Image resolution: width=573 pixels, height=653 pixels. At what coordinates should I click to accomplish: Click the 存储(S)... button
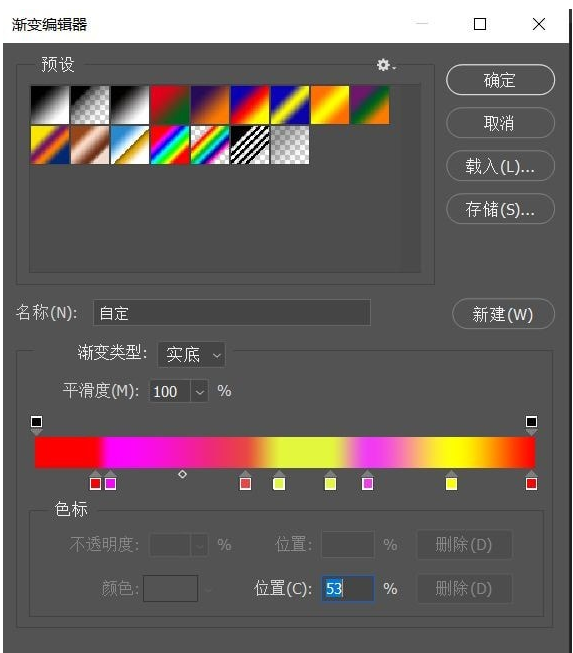tap(500, 209)
